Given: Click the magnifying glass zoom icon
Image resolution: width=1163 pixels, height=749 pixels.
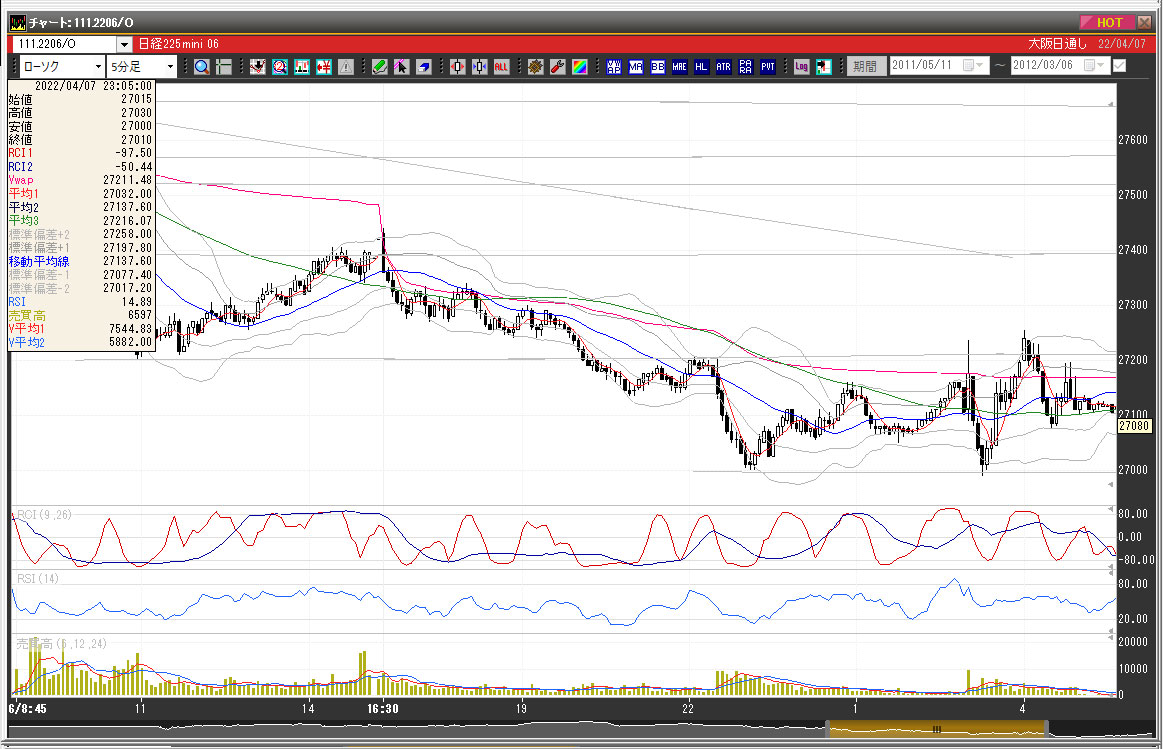Looking at the screenshot, I should coord(201,67).
